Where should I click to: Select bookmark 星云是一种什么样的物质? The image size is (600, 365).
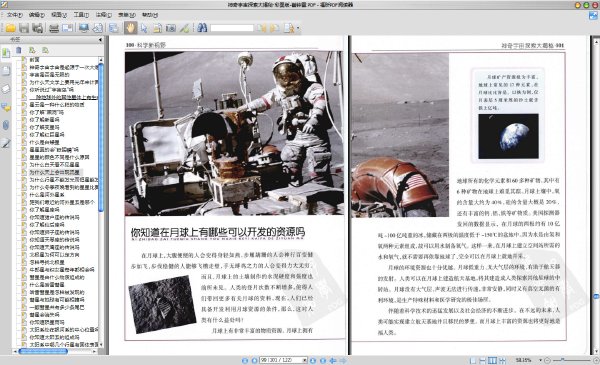57,104
